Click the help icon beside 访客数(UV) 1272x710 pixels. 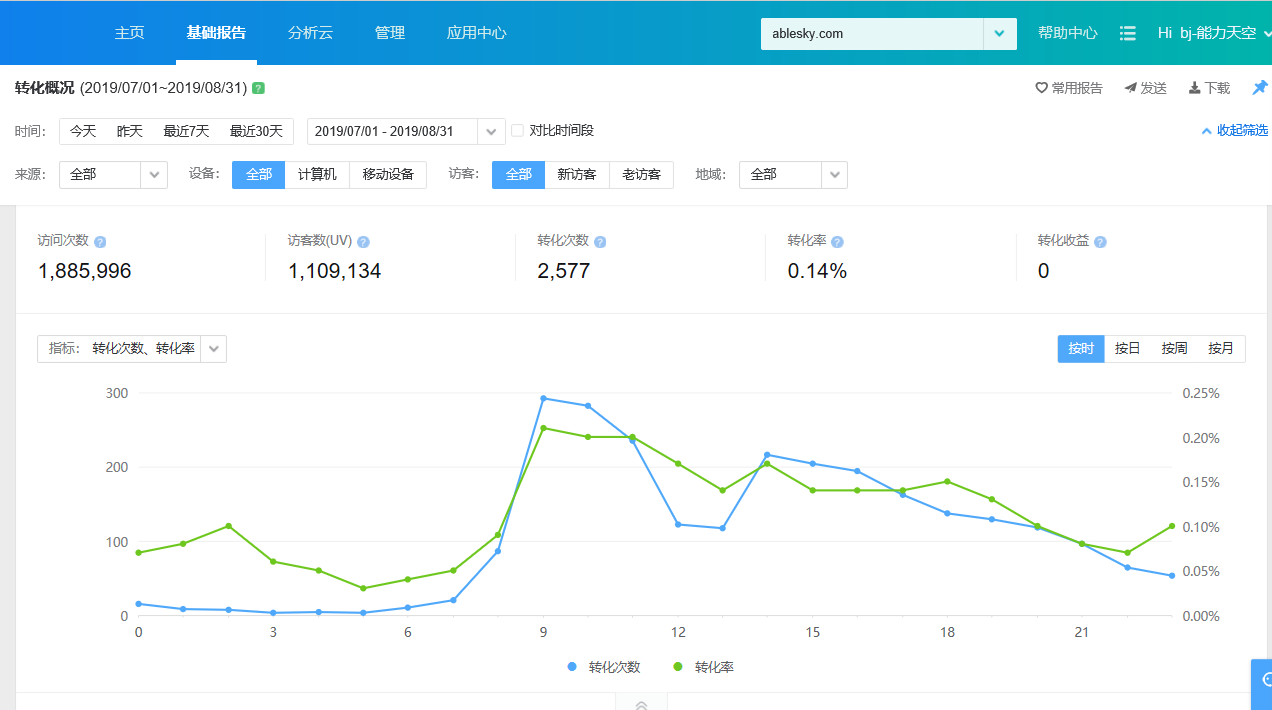[x=363, y=242]
